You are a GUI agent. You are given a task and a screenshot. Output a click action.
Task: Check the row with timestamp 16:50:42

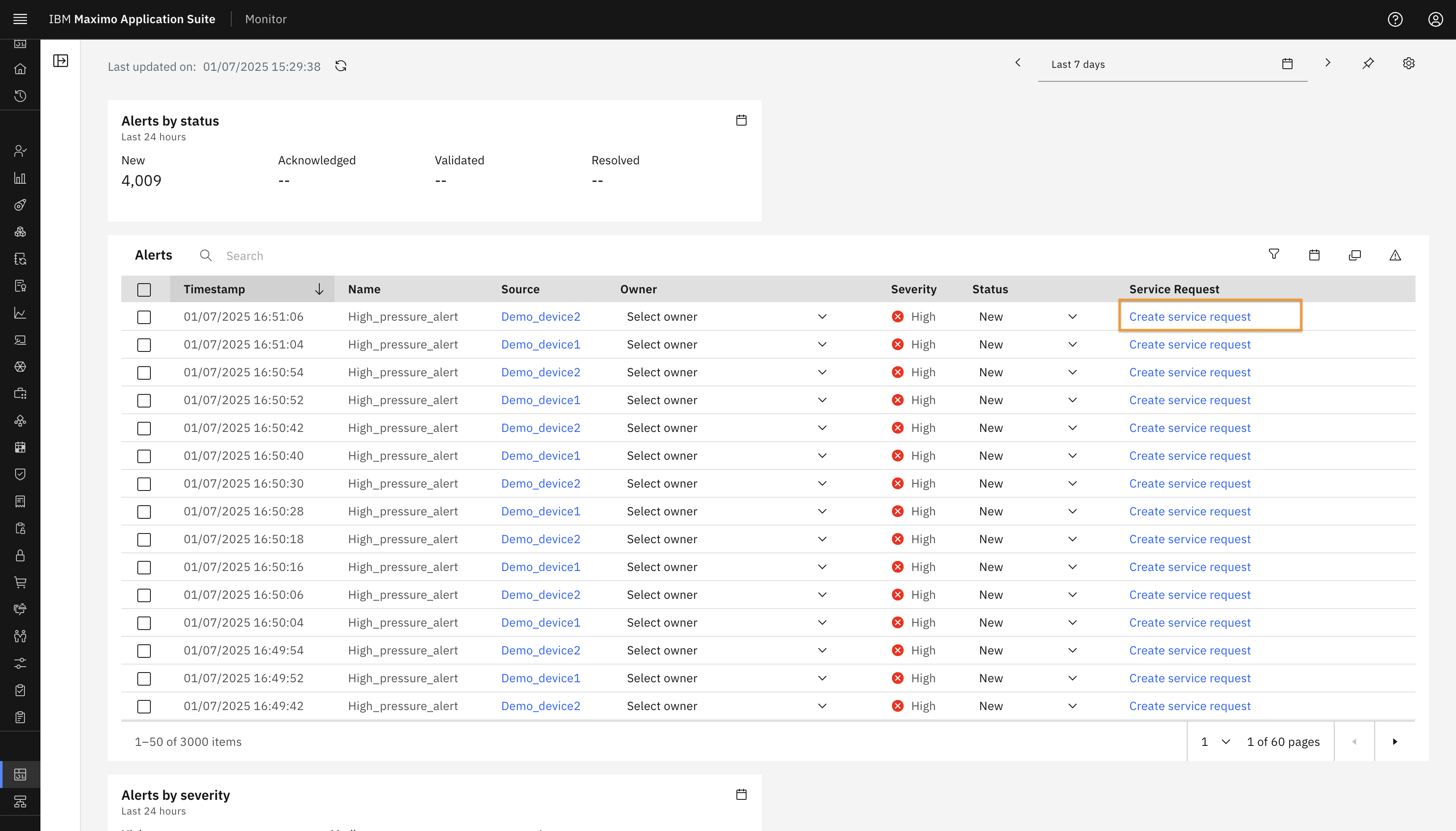pyautogui.click(x=144, y=429)
